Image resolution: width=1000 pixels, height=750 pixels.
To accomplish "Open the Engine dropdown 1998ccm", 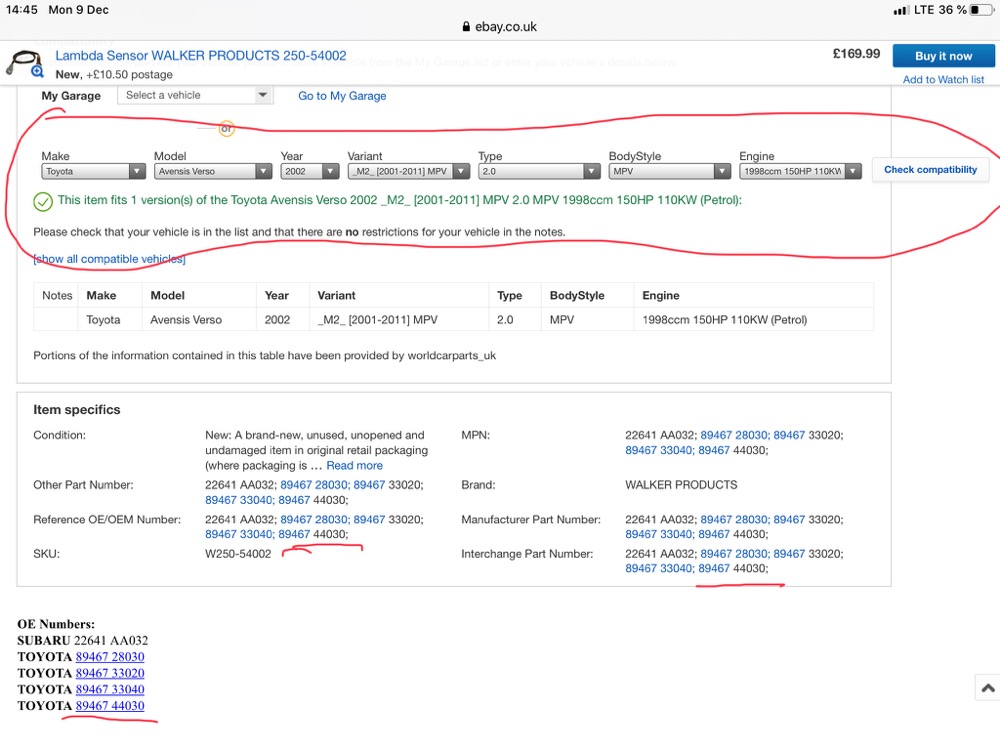I will click(x=800, y=172).
